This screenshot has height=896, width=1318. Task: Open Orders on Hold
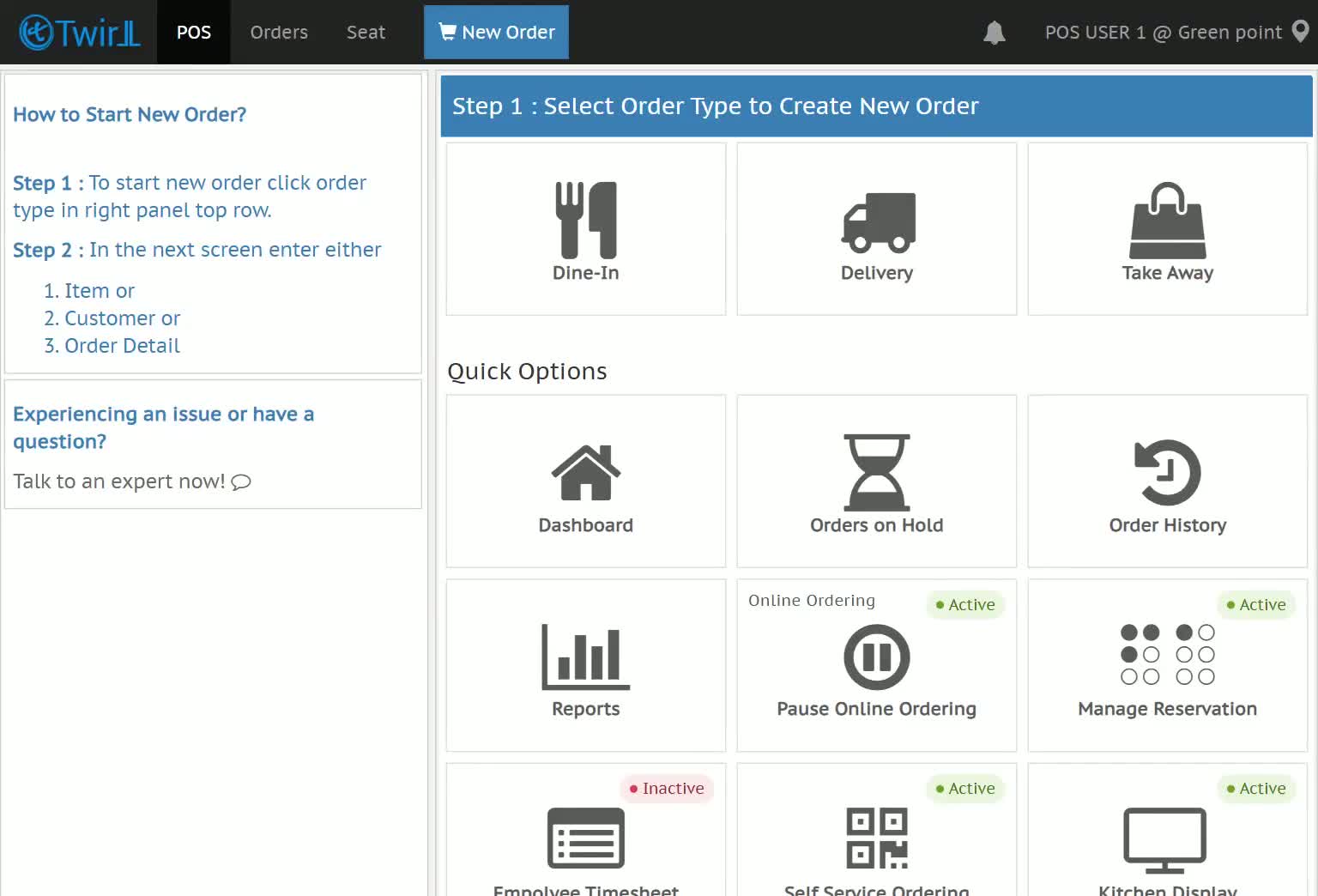(x=877, y=481)
